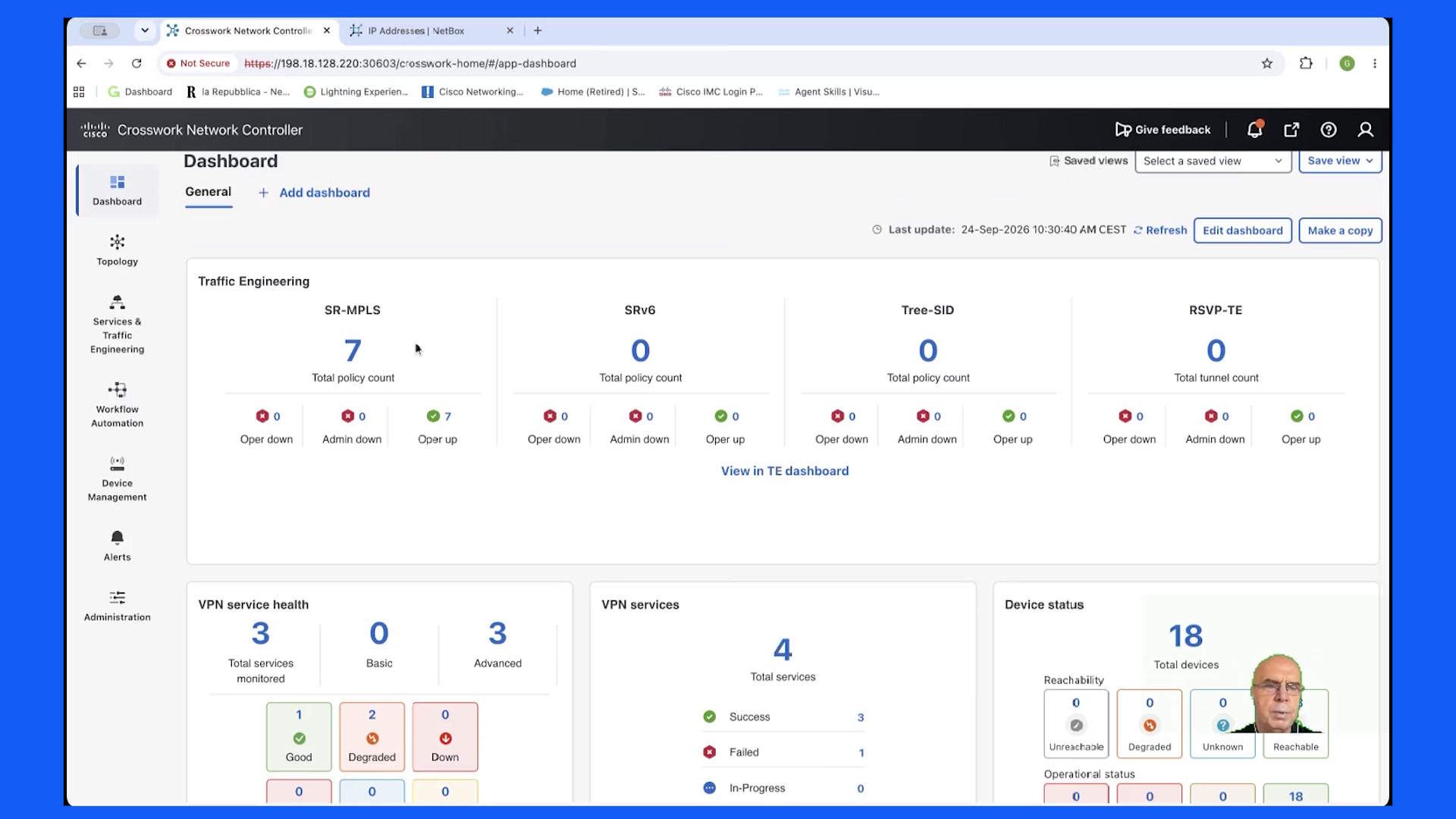Open the Google profile avatar in Chrome

(1347, 64)
